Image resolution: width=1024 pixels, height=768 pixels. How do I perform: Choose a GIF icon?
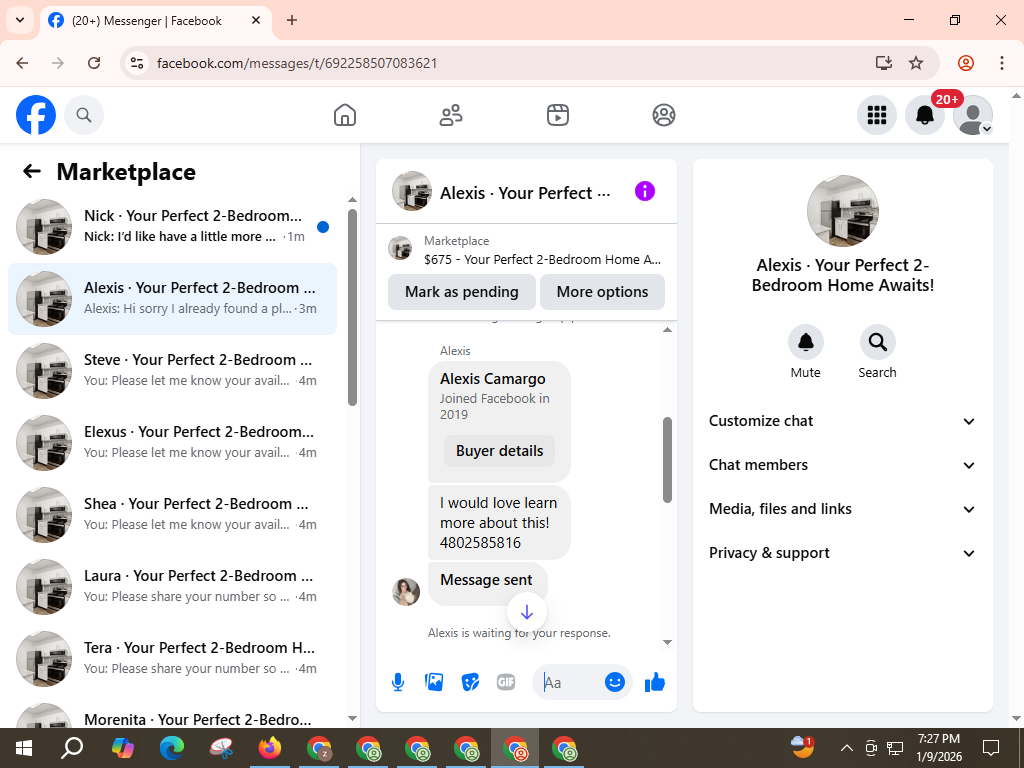(x=506, y=682)
